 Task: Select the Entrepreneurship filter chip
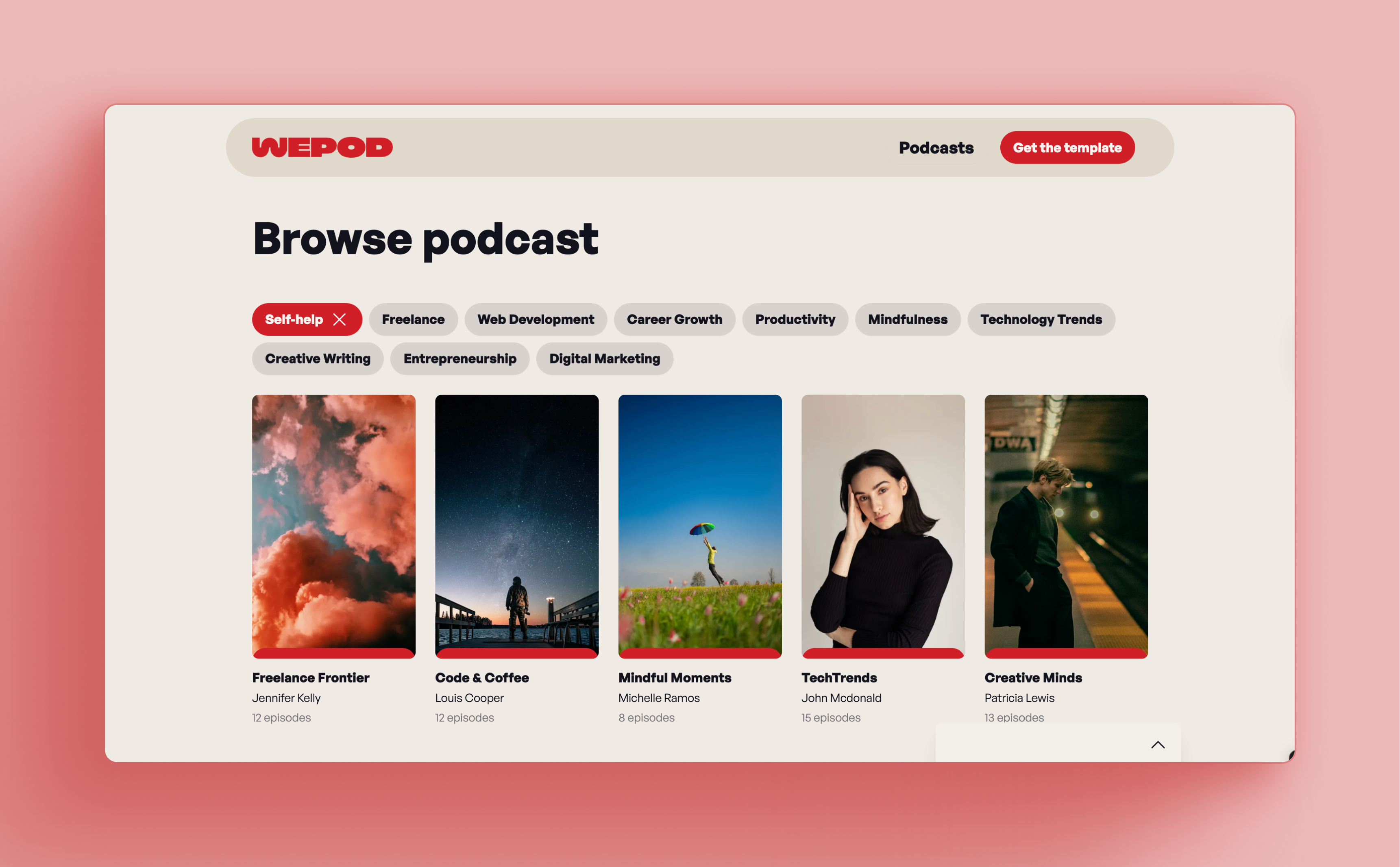tap(459, 359)
